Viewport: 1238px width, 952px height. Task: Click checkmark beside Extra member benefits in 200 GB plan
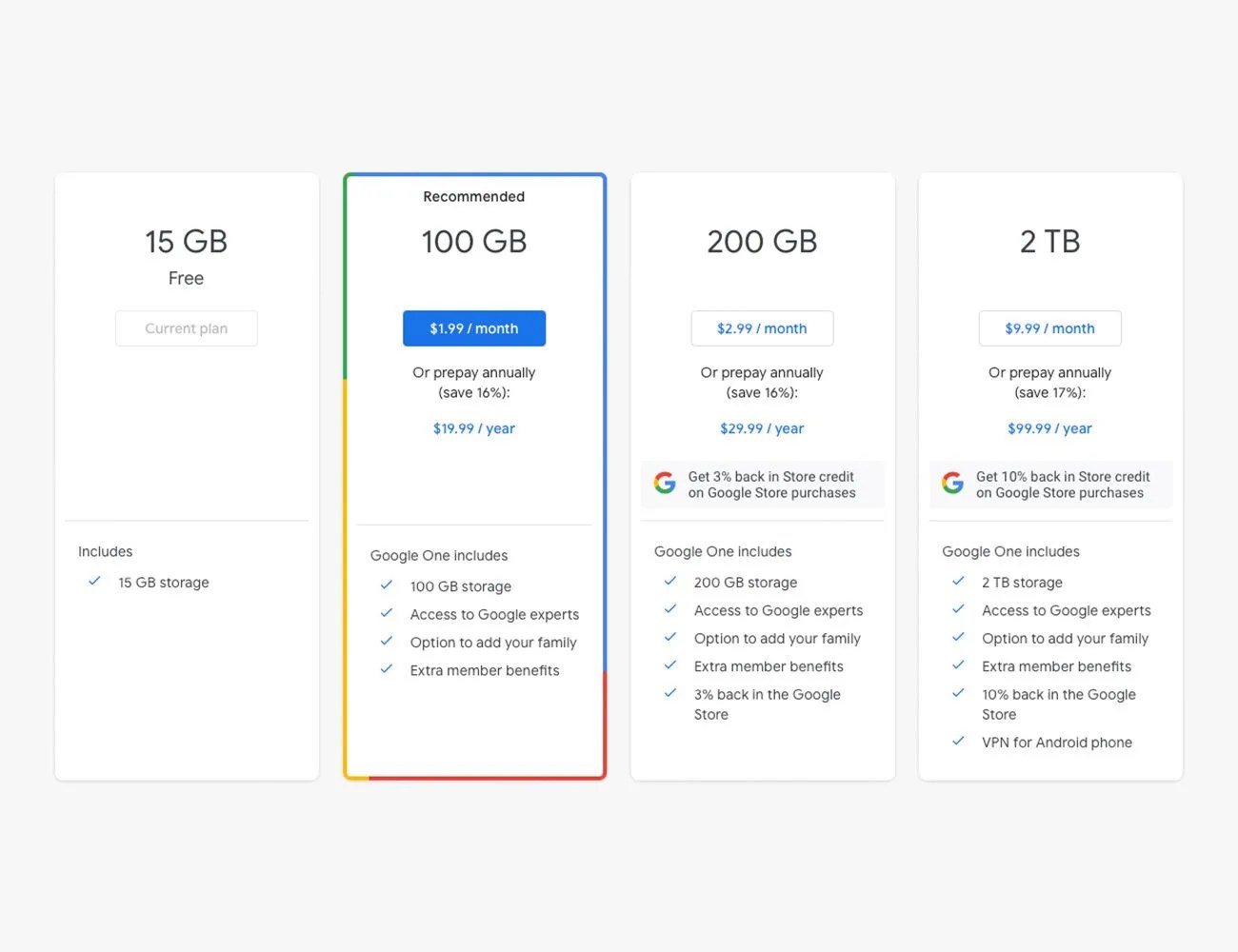(670, 664)
